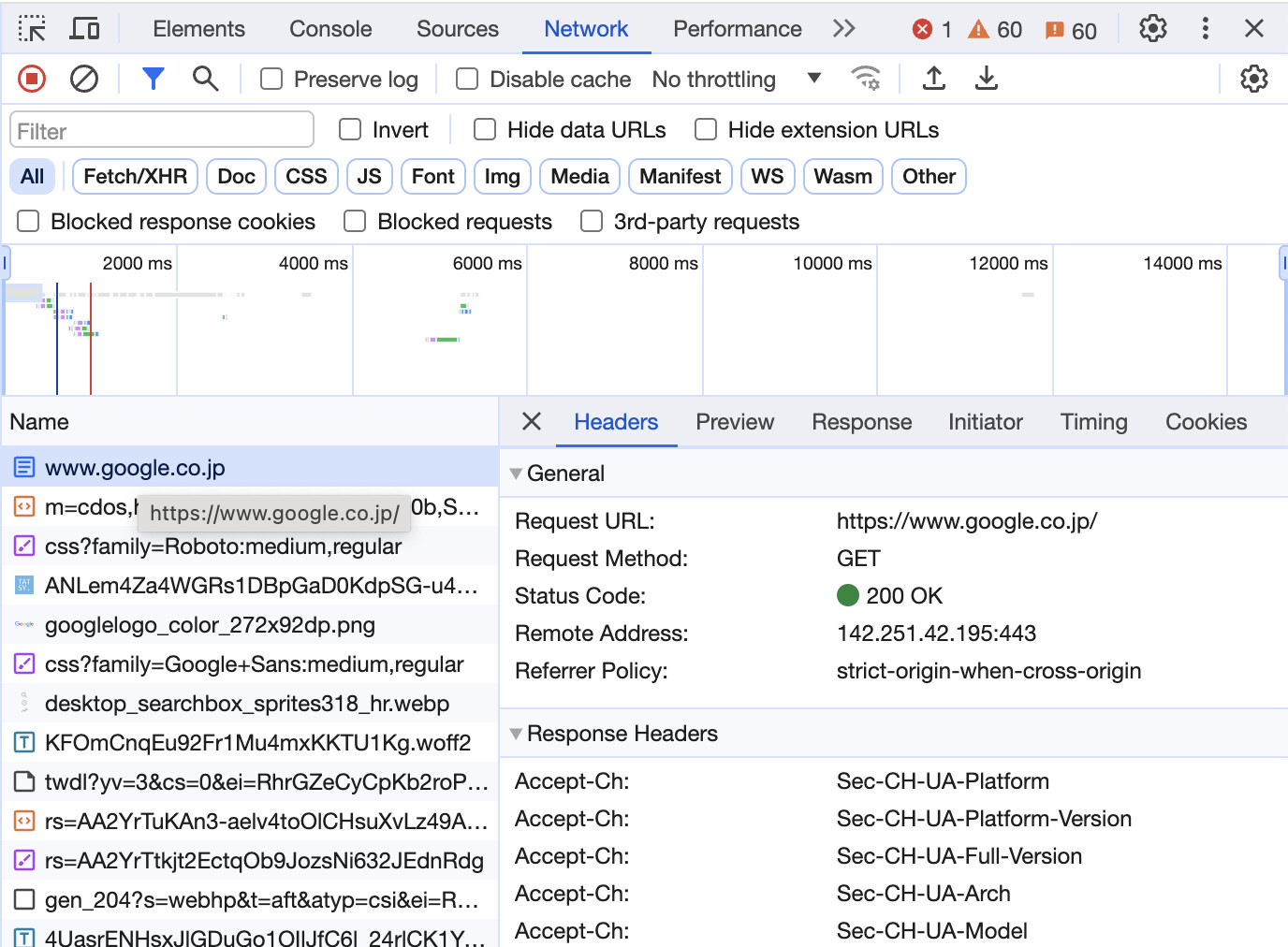Filter requests by Font type

click(433, 176)
